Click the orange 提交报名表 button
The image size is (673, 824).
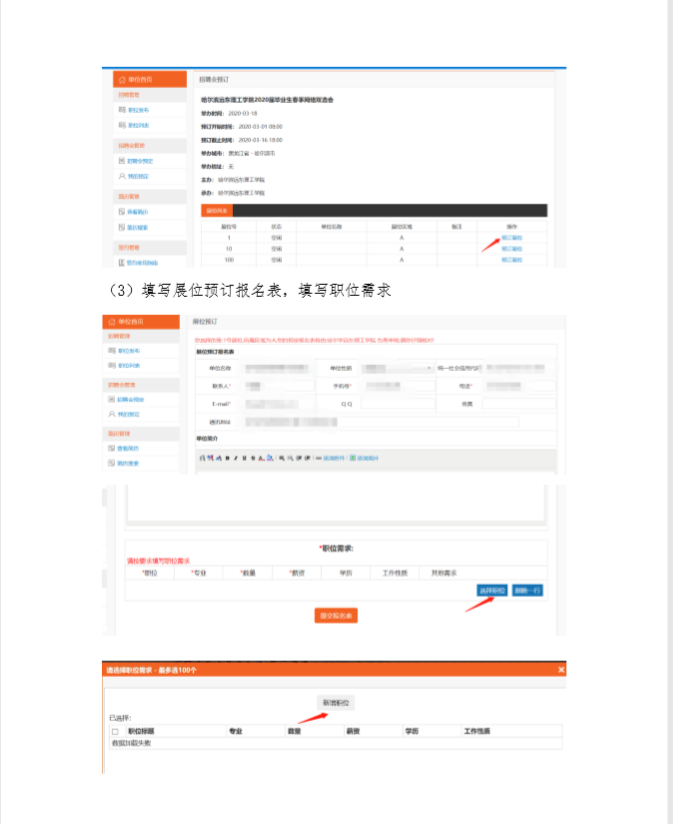coord(336,615)
